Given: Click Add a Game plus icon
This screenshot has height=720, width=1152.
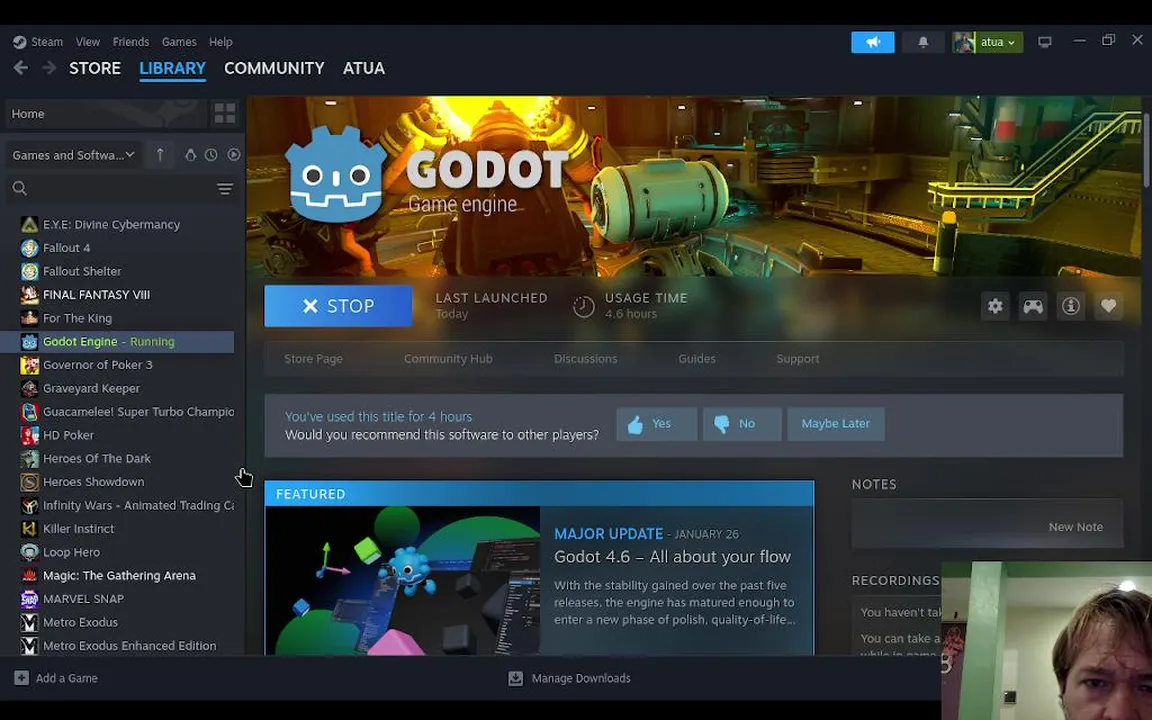Looking at the screenshot, I should (21, 677).
